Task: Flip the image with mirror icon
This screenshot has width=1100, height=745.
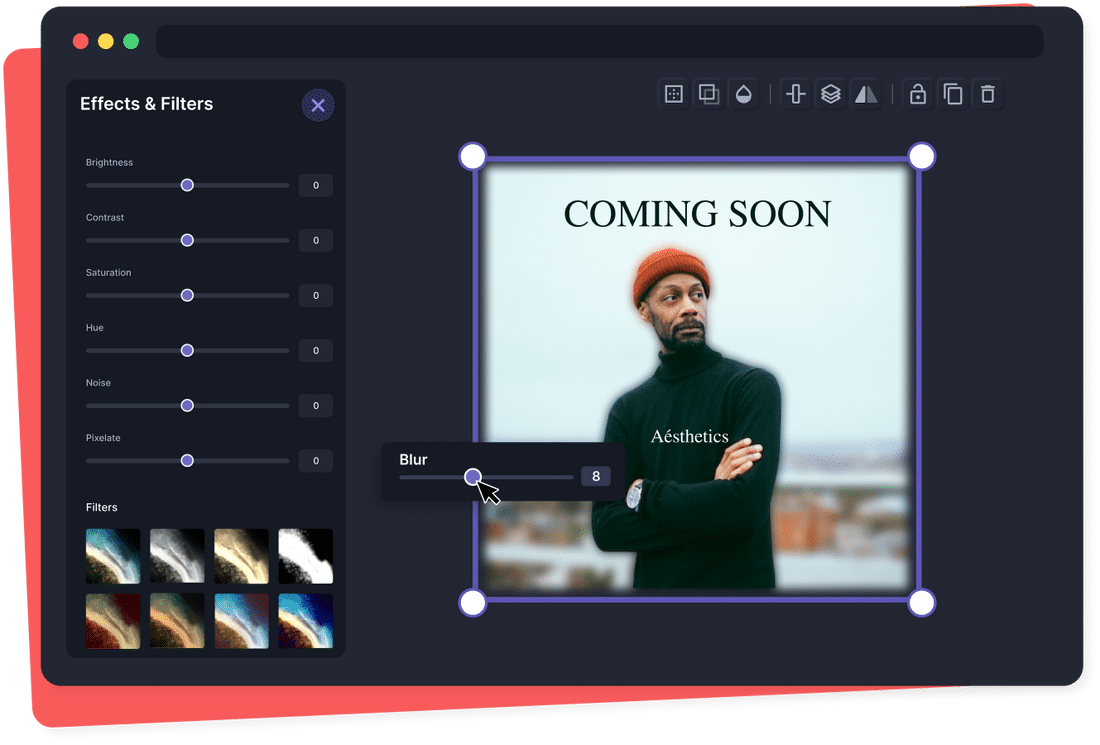Action: (x=866, y=93)
